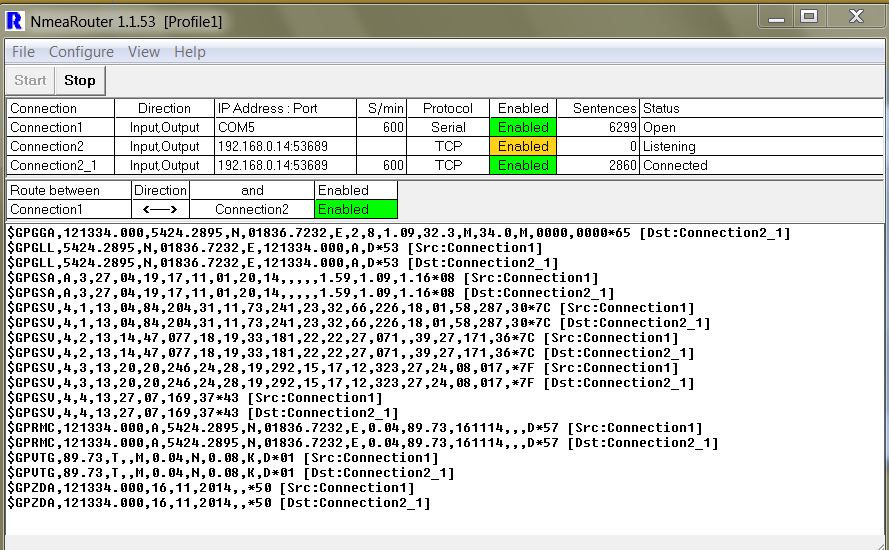Select the Connection2_1 row name
889x550 pixels.
pos(61,165)
